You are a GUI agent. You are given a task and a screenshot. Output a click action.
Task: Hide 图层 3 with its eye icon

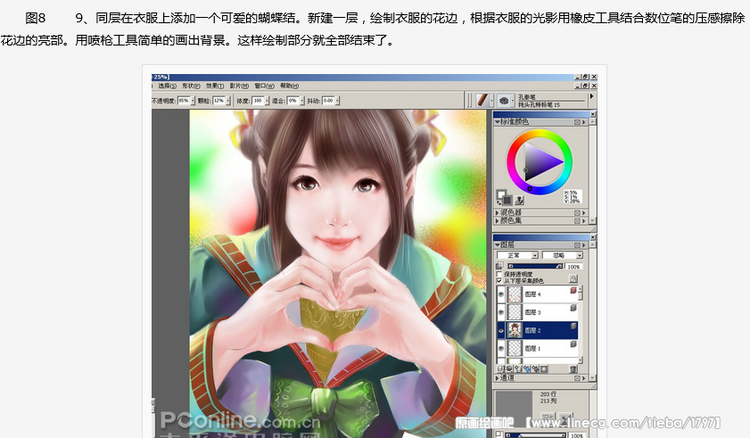point(501,312)
